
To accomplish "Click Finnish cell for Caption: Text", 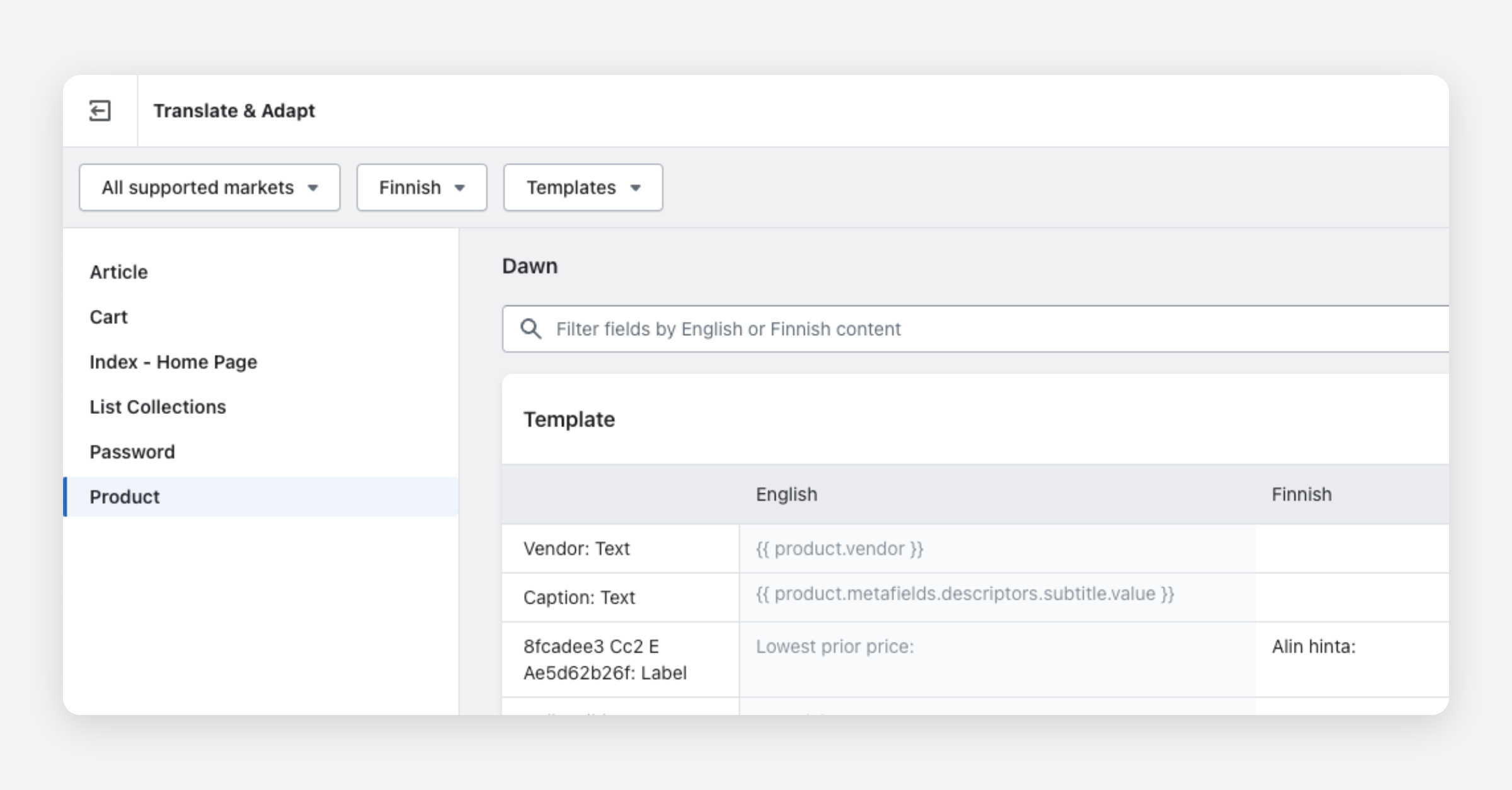I will tap(1351, 597).
